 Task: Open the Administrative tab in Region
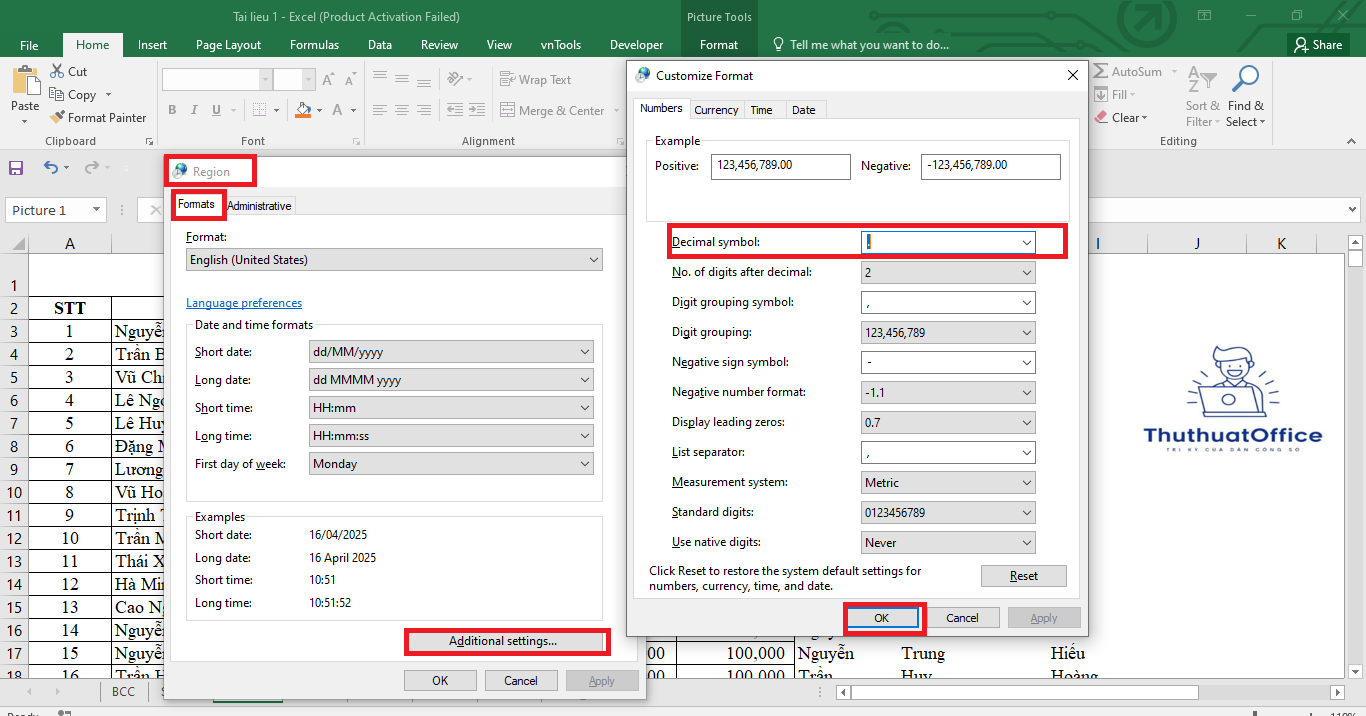[x=259, y=206]
